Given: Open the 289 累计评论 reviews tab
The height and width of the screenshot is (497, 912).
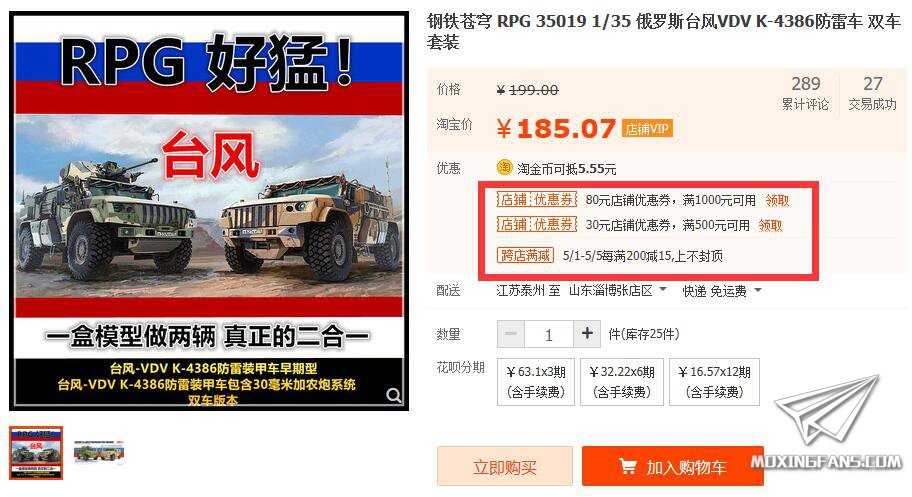Looking at the screenshot, I should click(806, 93).
